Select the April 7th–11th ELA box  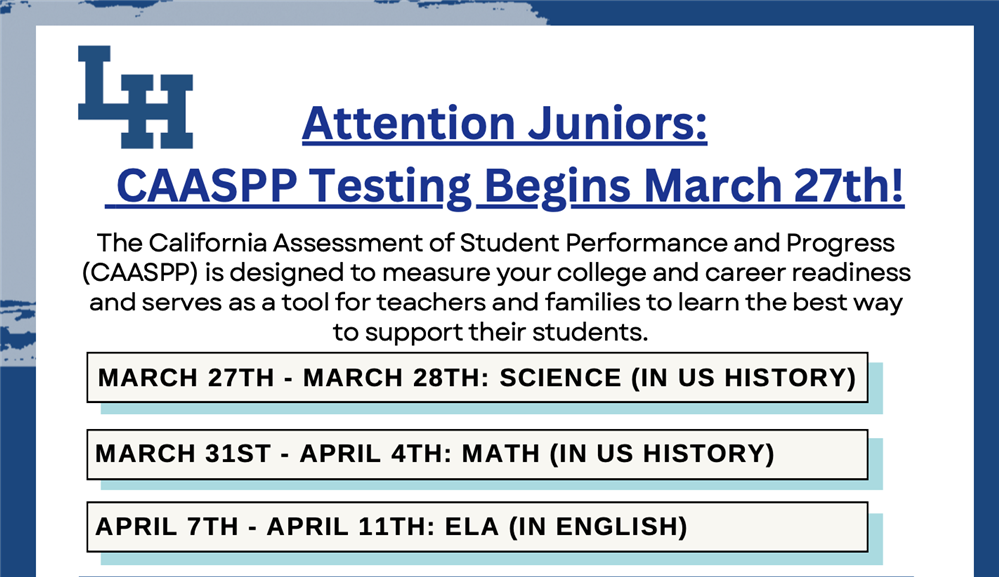tap(477, 527)
